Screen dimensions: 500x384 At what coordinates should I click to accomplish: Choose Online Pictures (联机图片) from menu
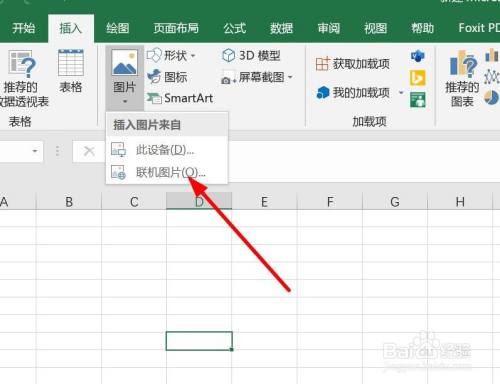[167, 172]
